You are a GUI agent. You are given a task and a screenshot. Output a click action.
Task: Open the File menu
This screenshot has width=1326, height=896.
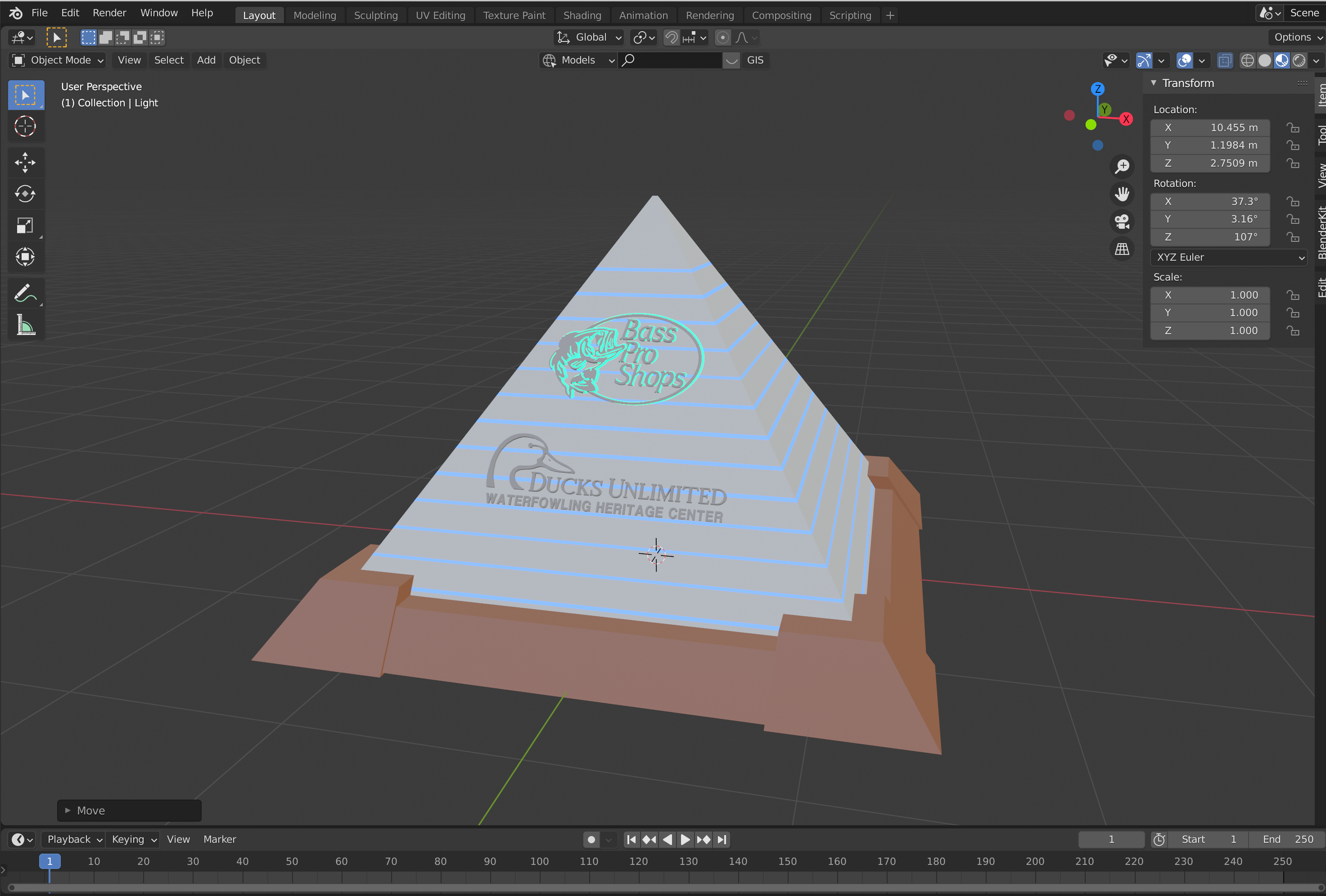pyautogui.click(x=39, y=13)
